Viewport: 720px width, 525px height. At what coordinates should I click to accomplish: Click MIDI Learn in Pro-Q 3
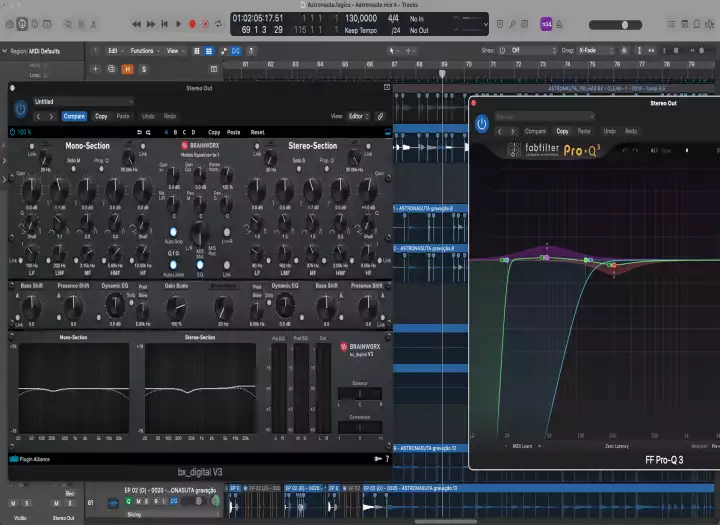[x=522, y=446]
